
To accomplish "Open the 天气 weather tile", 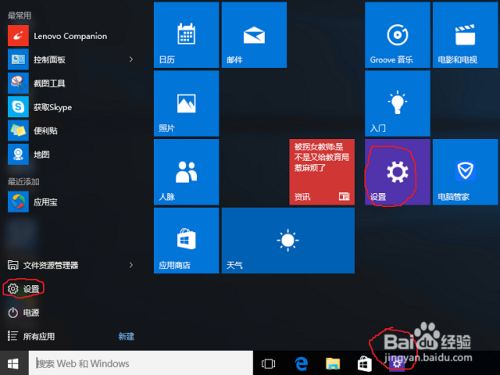I will pos(288,241).
